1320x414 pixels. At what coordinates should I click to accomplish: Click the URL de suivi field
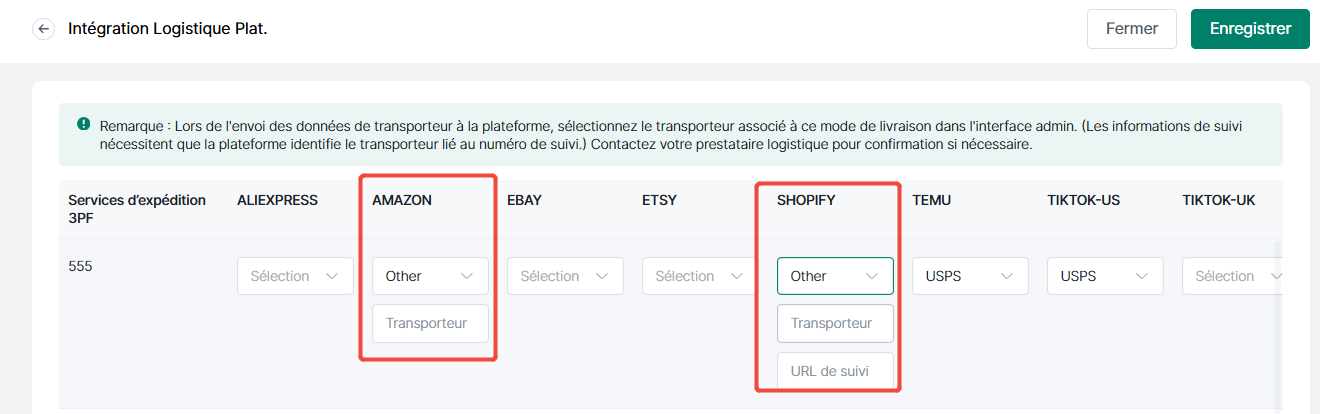835,371
